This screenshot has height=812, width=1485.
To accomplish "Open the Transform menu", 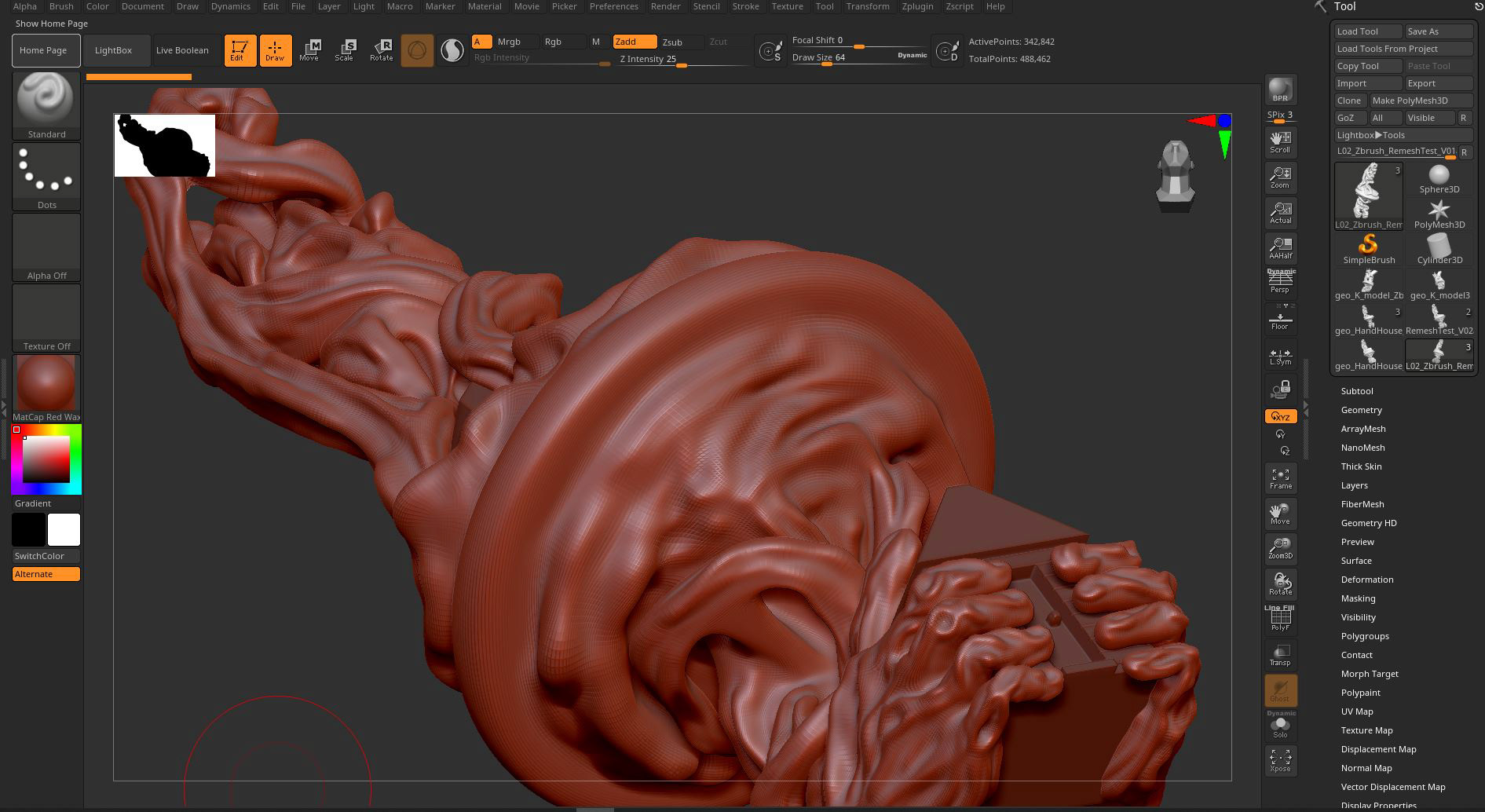I will [867, 6].
